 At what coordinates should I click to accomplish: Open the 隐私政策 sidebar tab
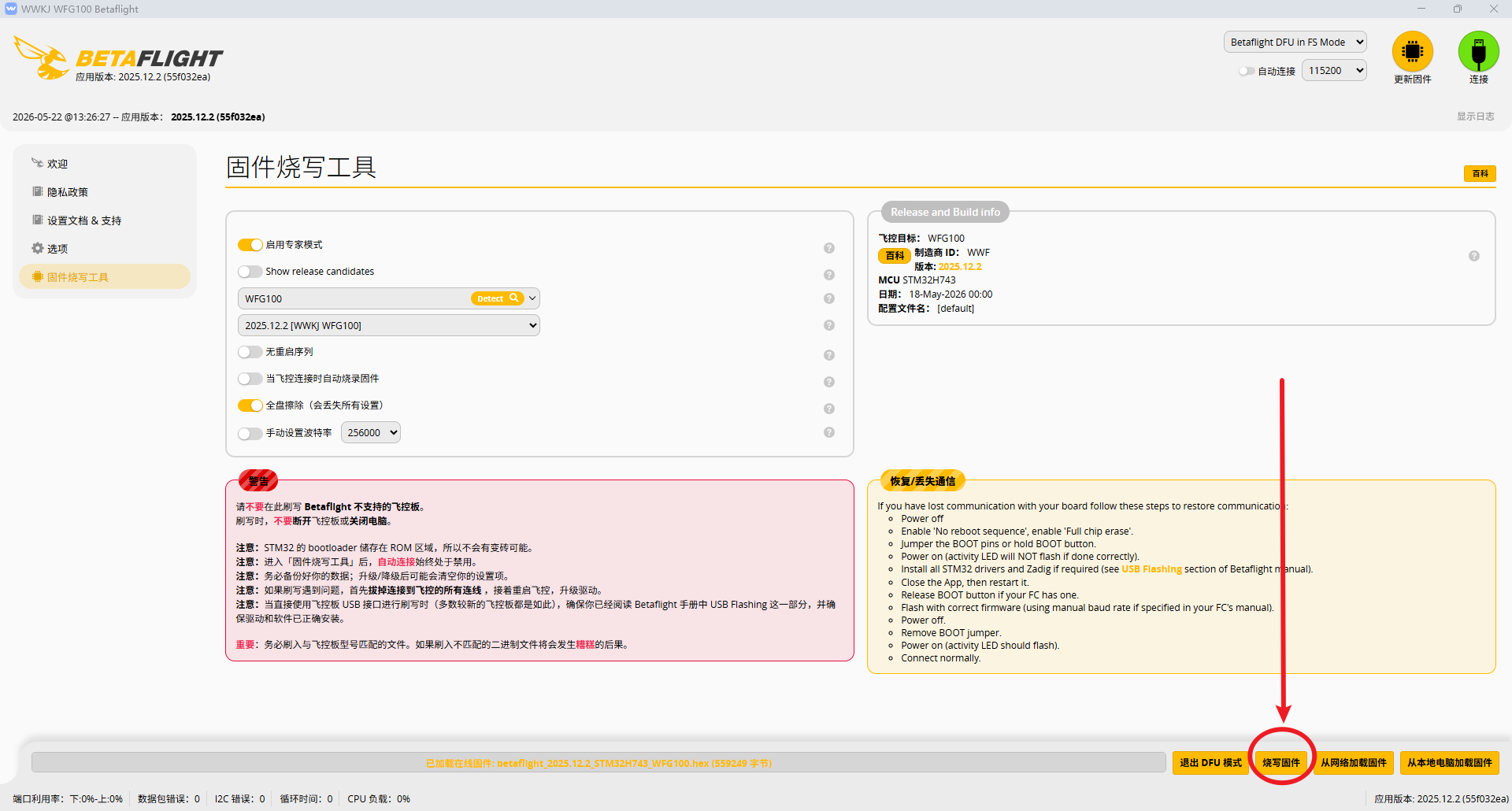click(105, 192)
